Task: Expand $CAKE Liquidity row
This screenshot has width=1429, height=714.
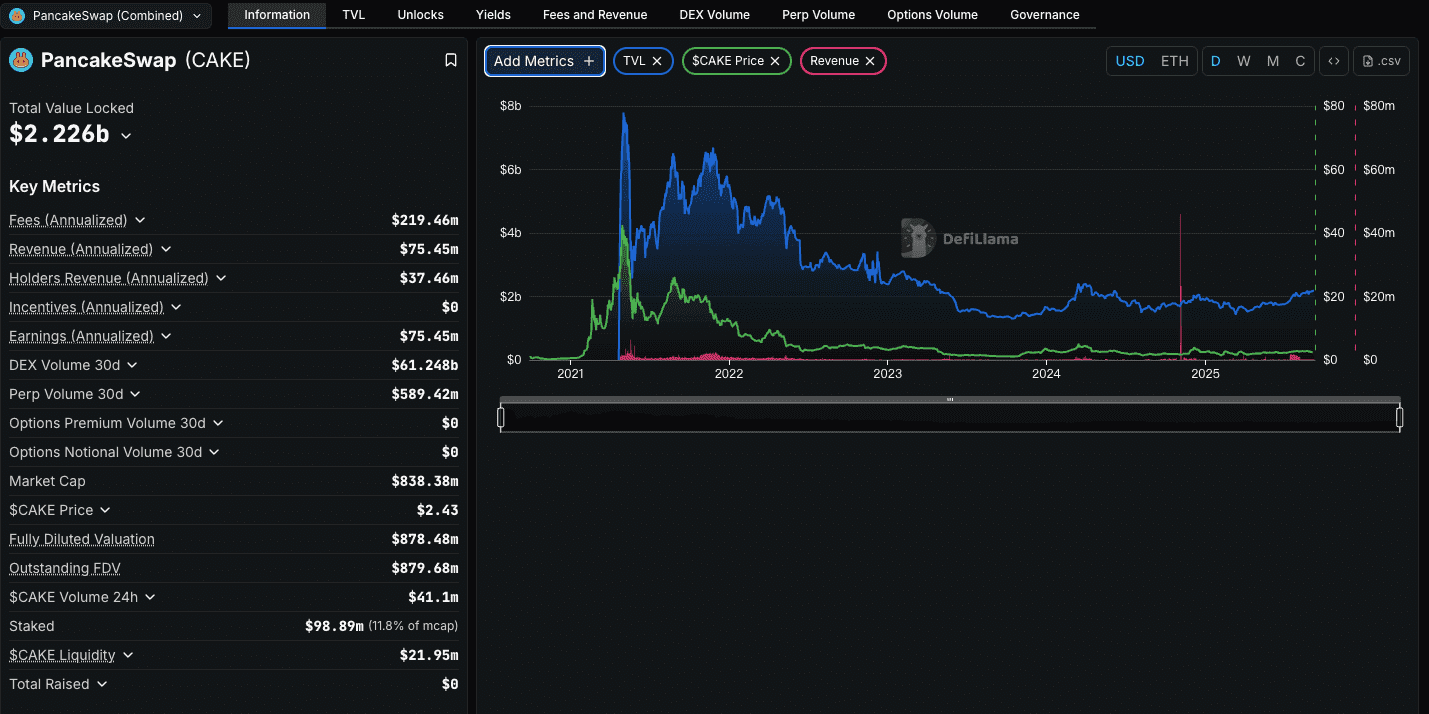Action: [128, 655]
